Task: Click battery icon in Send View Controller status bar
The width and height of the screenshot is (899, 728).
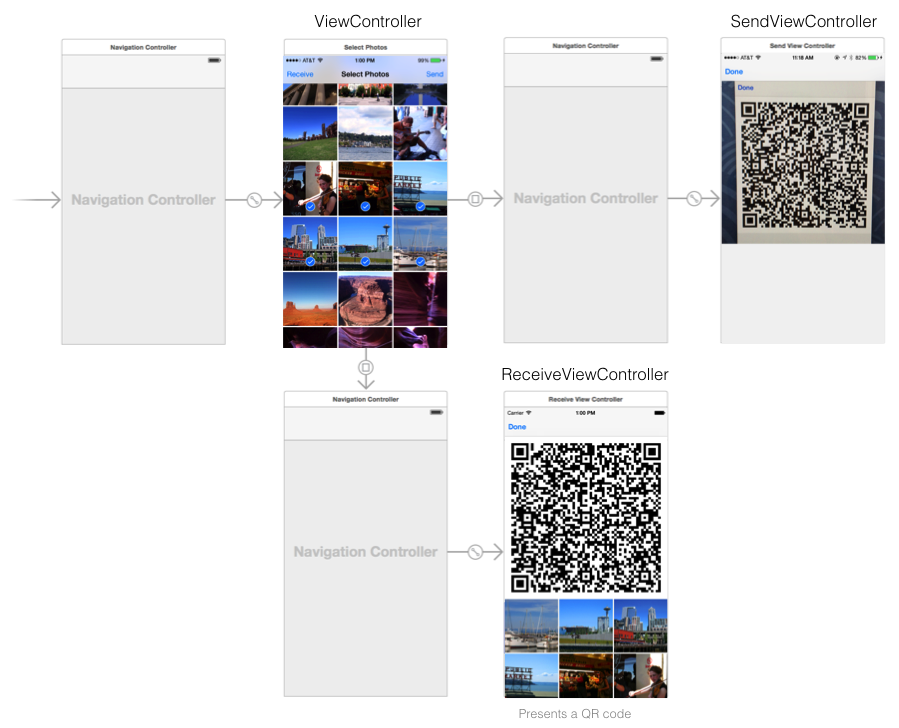Action: point(874,57)
